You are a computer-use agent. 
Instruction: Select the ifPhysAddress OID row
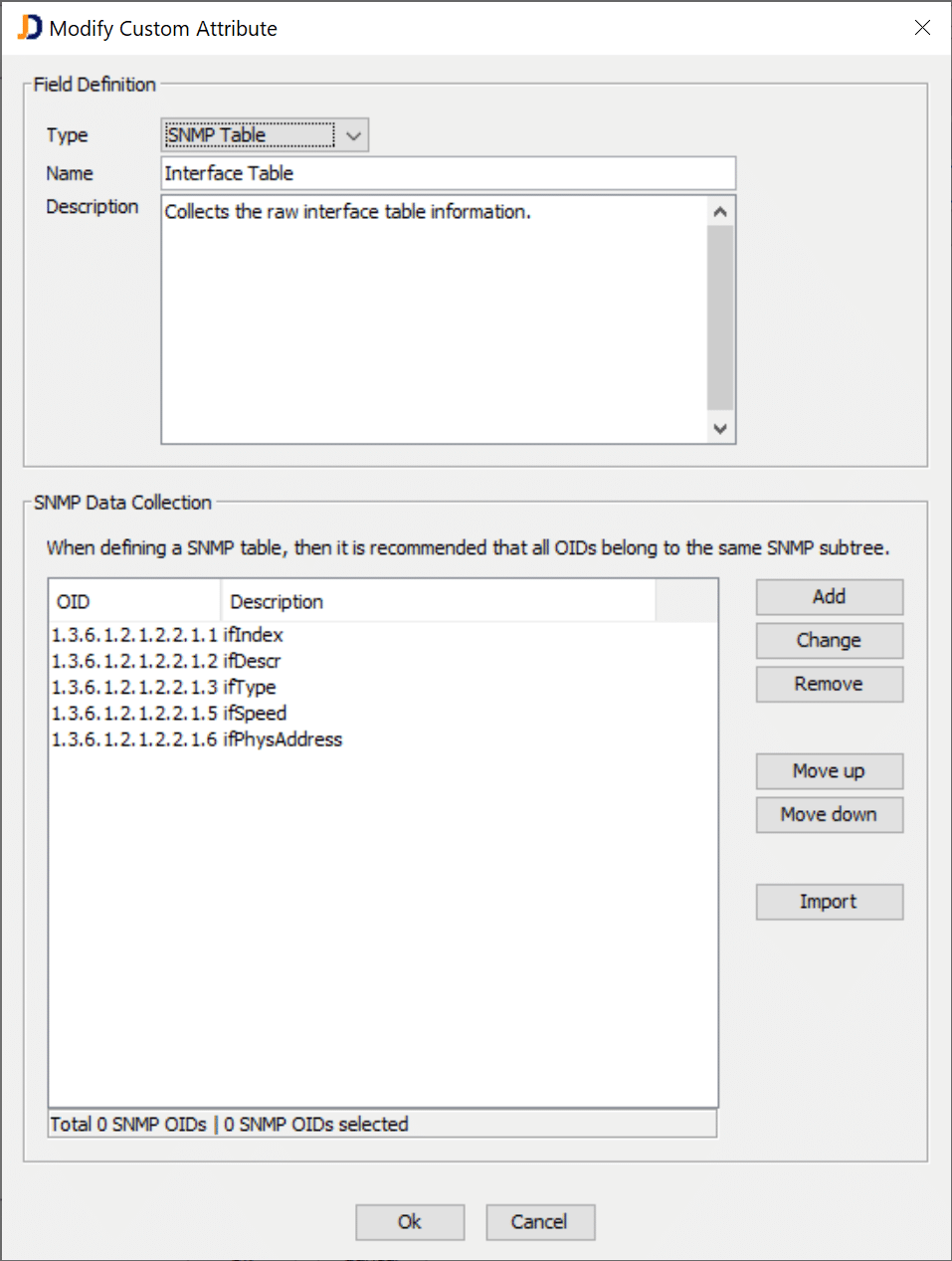click(195, 739)
